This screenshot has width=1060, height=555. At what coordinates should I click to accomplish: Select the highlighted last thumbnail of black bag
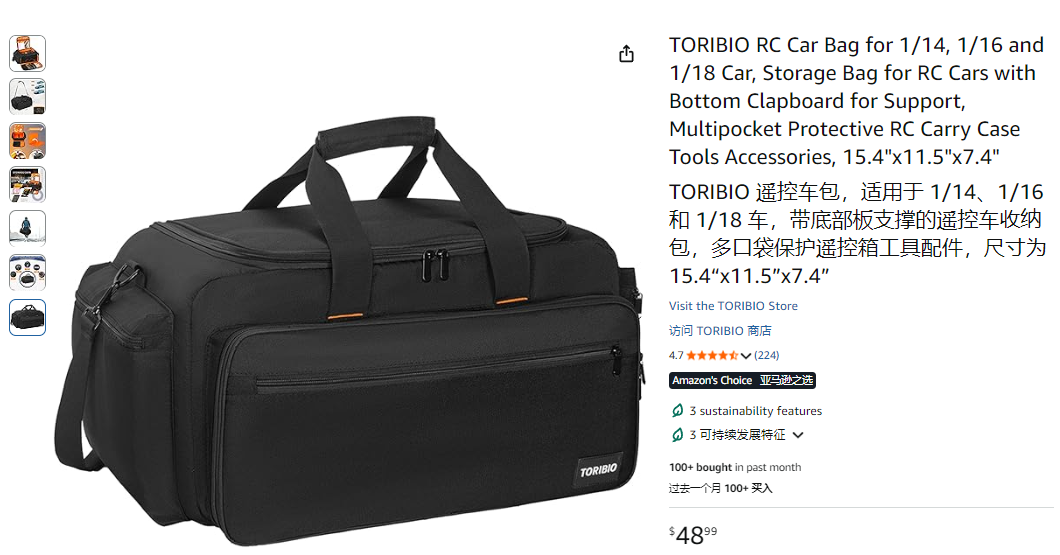point(28,317)
